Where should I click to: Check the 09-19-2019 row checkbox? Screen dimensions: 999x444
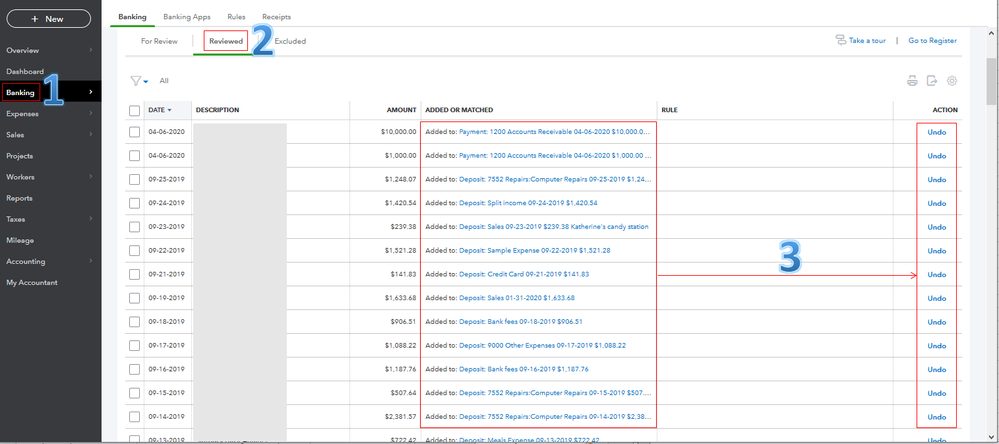click(x=134, y=298)
